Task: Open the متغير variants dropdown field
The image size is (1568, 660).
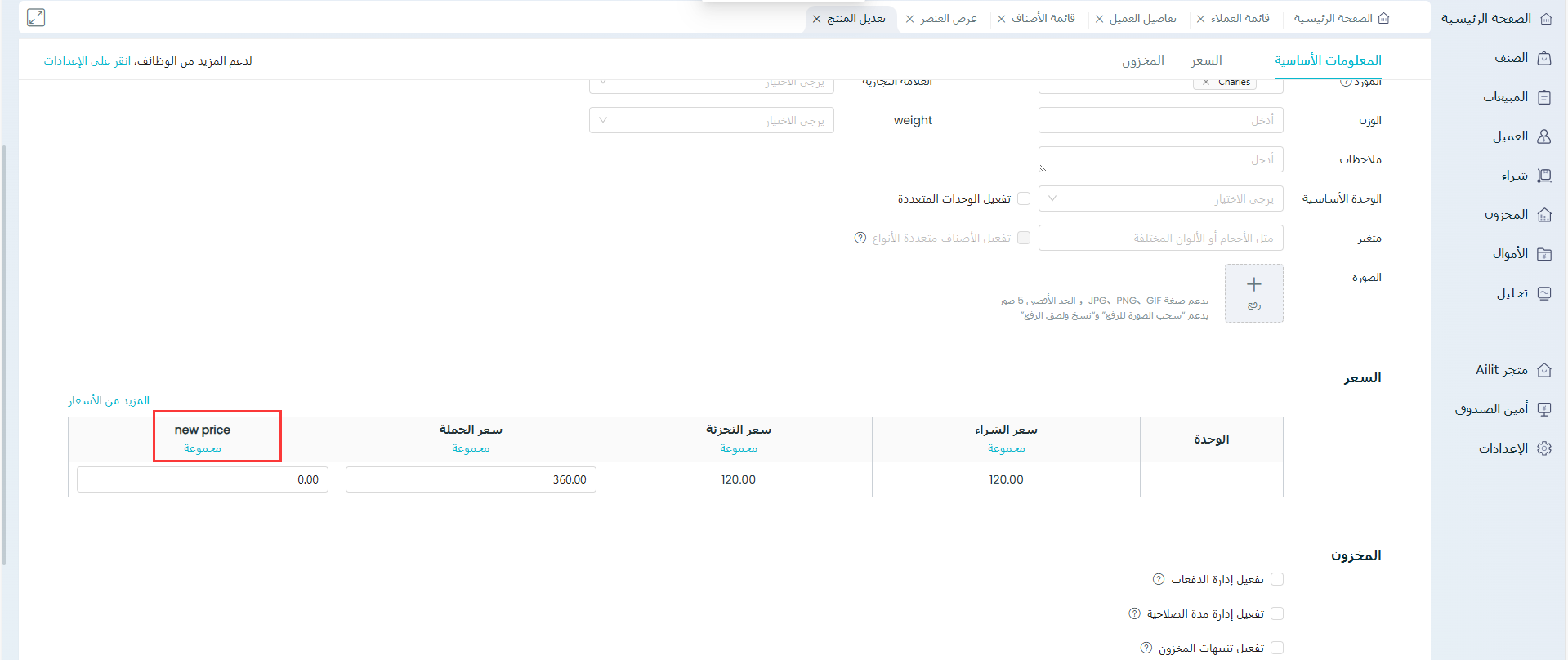Action: [x=1160, y=238]
